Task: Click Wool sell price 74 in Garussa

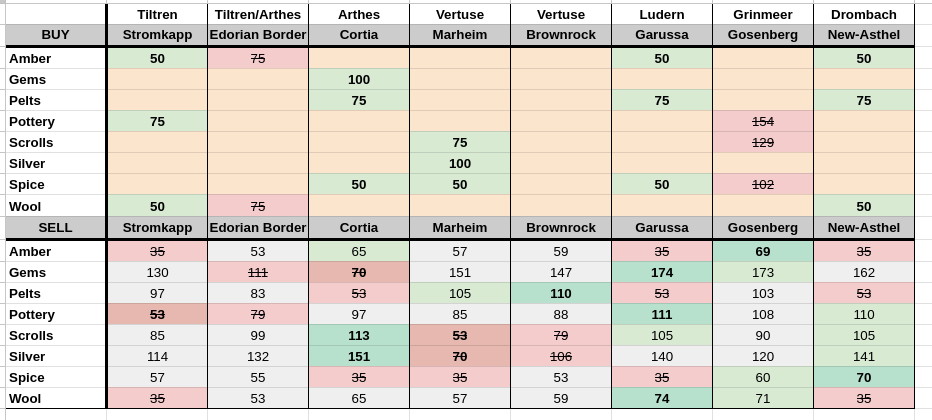Action: (661, 398)
